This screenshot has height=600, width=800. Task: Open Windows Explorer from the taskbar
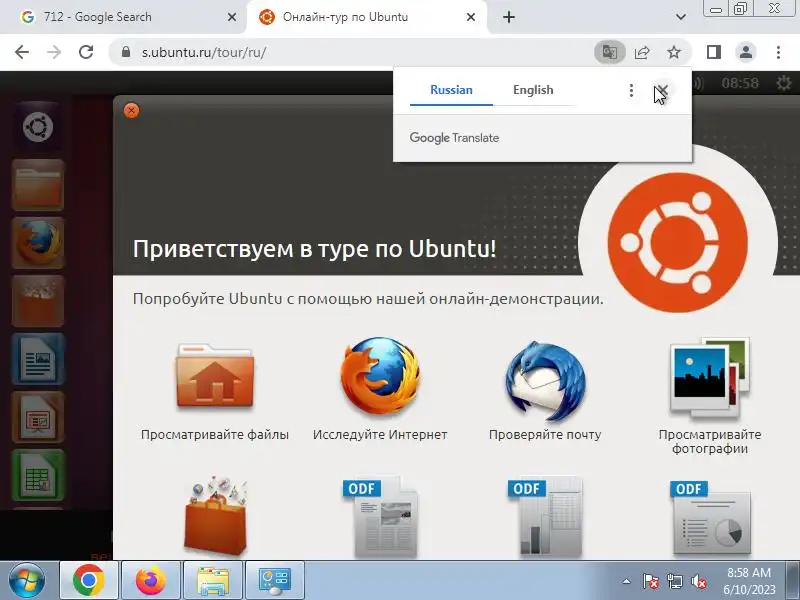pyautogui.click(x=213, y=581)
